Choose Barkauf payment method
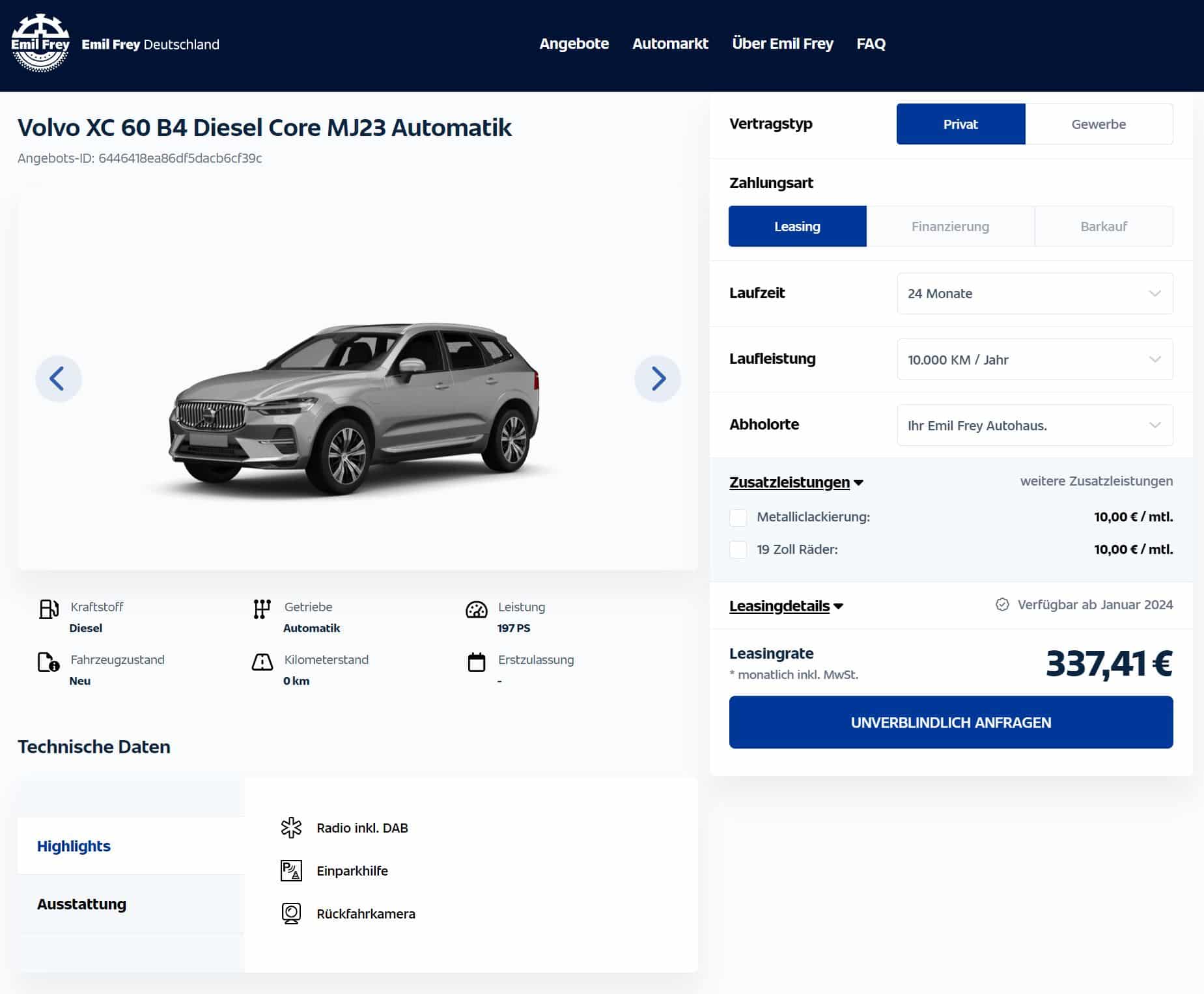This screenshot has width=1204, height=994. coord(1104,226)
